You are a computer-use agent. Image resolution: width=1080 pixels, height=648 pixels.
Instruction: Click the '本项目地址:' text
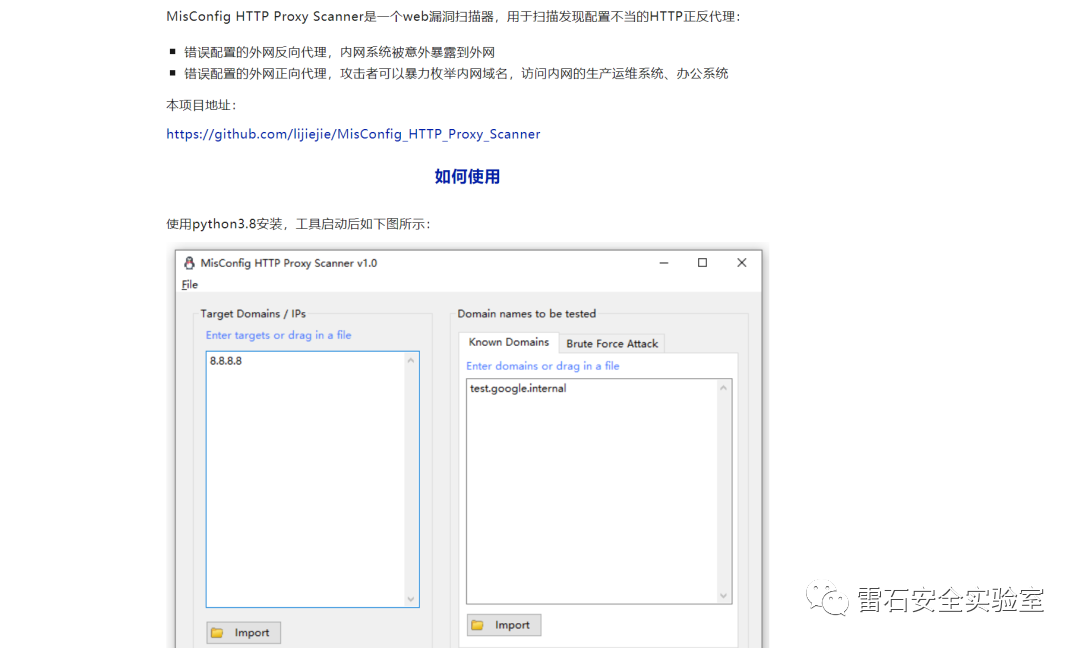click(x=201, y=105)
